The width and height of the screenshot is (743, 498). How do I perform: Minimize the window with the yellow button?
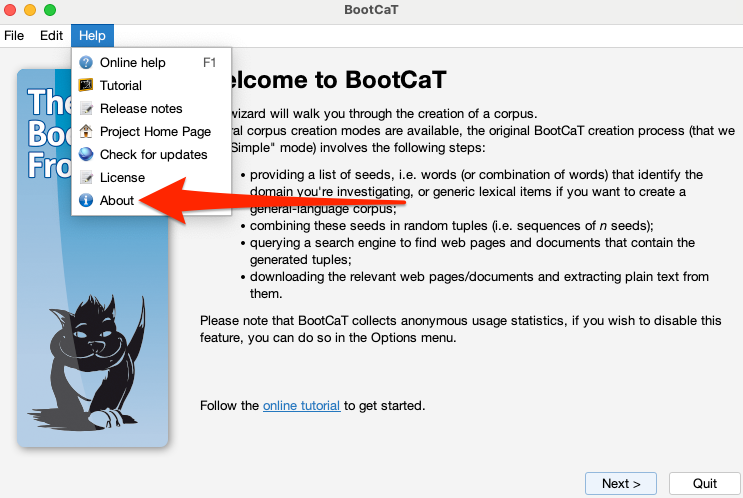point(30,10)
